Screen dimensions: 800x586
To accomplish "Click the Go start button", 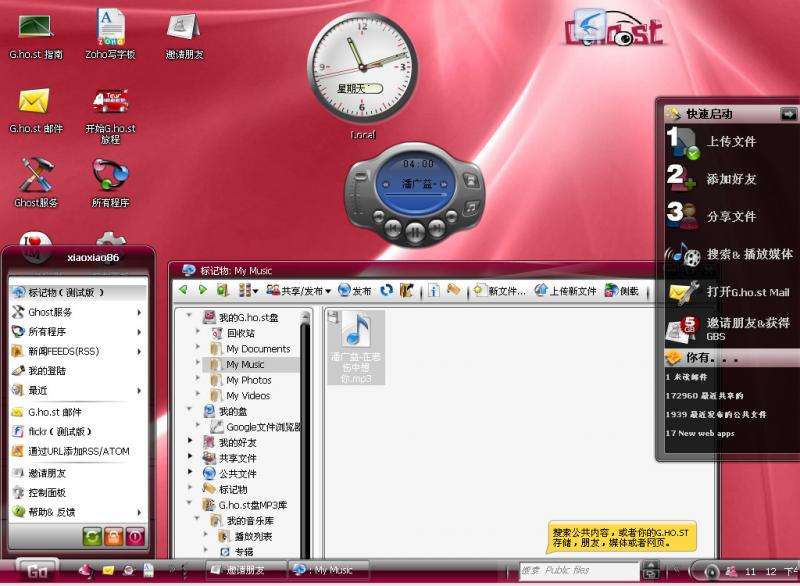I will coord(37,571).
